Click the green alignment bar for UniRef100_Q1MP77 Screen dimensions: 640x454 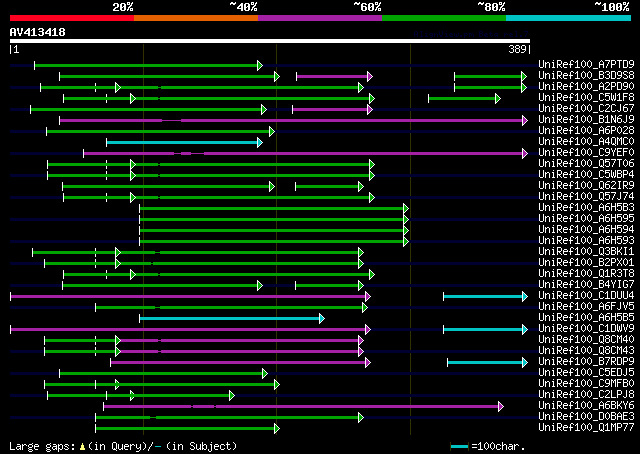tap(187, 428)
